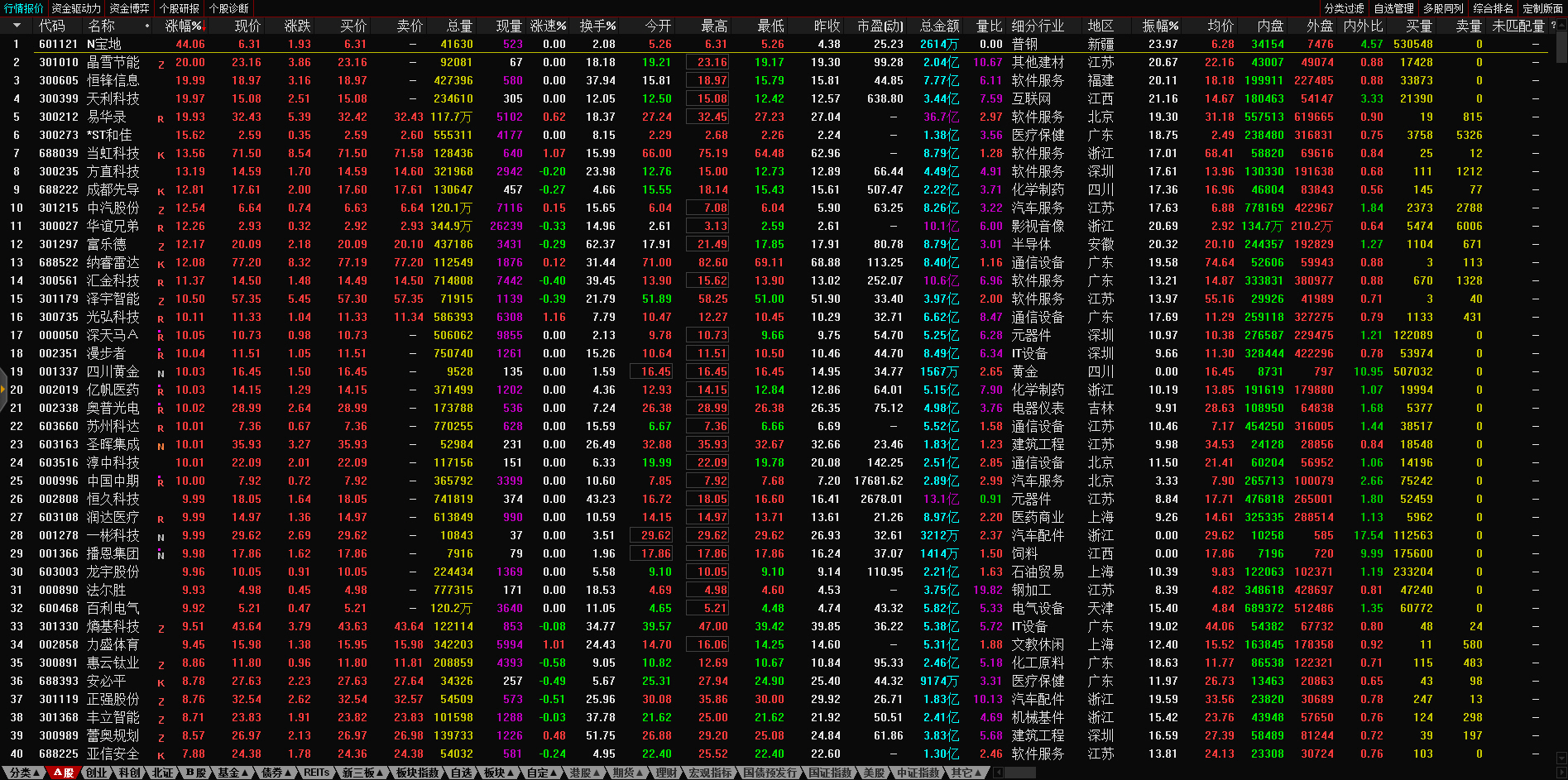Click the 分类过滤 button

point(1345,8)
